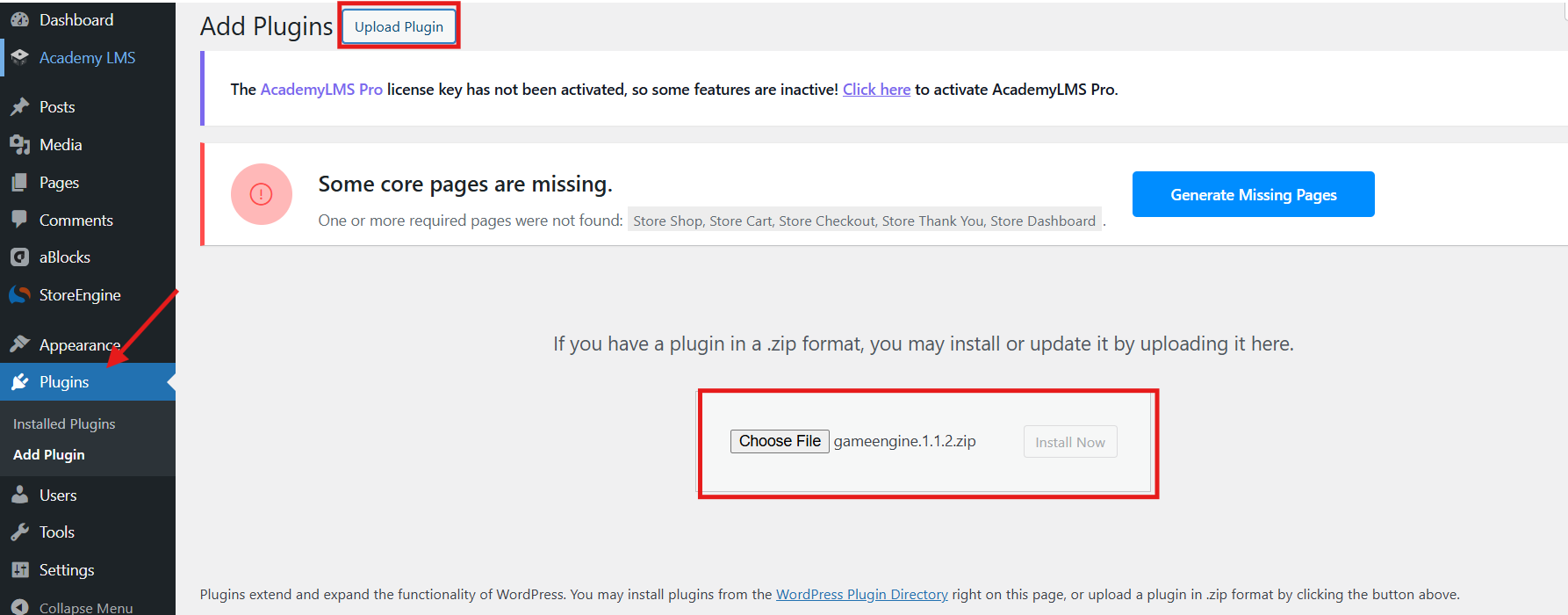The height and width of the screenshot is (615, 1568).
Task: Click the Appearance paintbrush icon
Action: [19, 344]
